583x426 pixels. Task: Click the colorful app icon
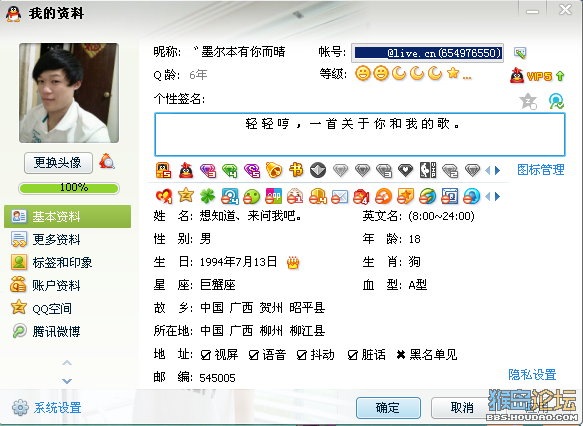274,196
